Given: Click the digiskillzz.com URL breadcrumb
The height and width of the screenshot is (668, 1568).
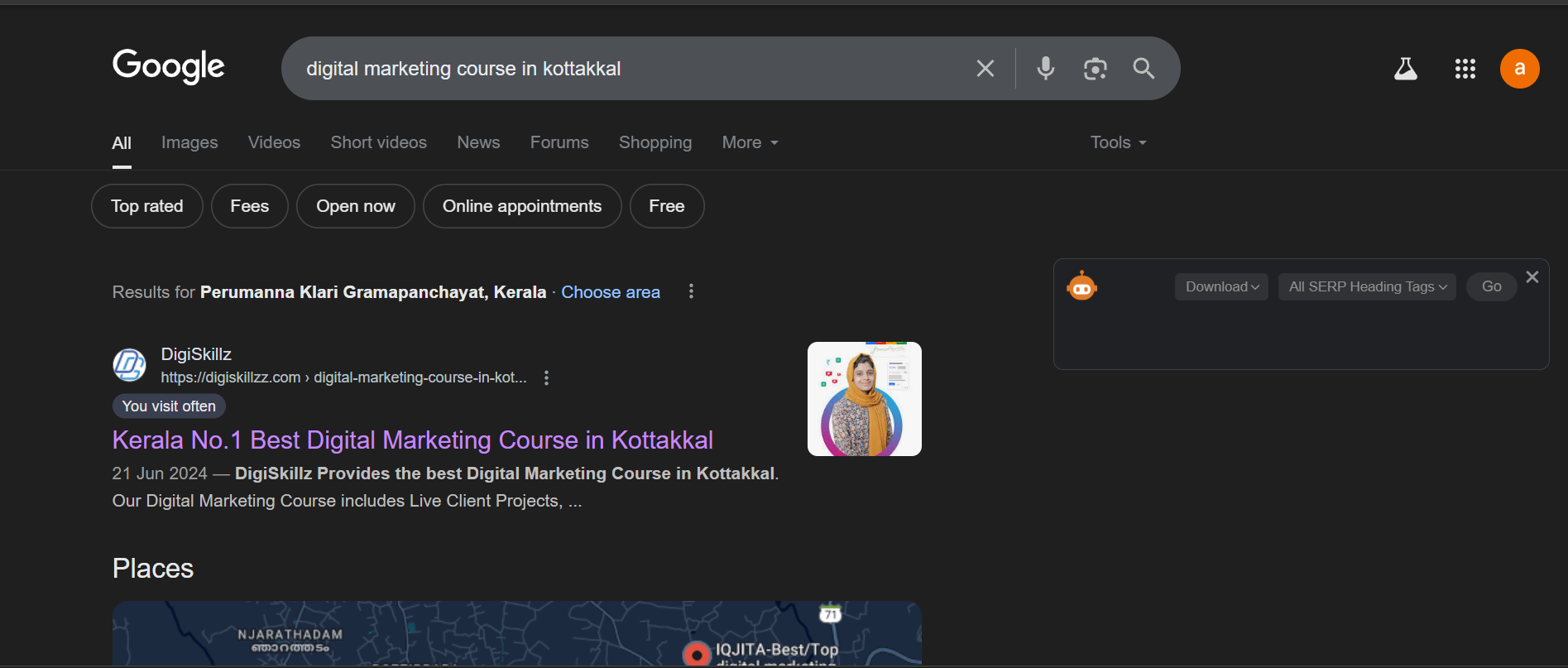Looking at the screenshot, I should 343,377.
